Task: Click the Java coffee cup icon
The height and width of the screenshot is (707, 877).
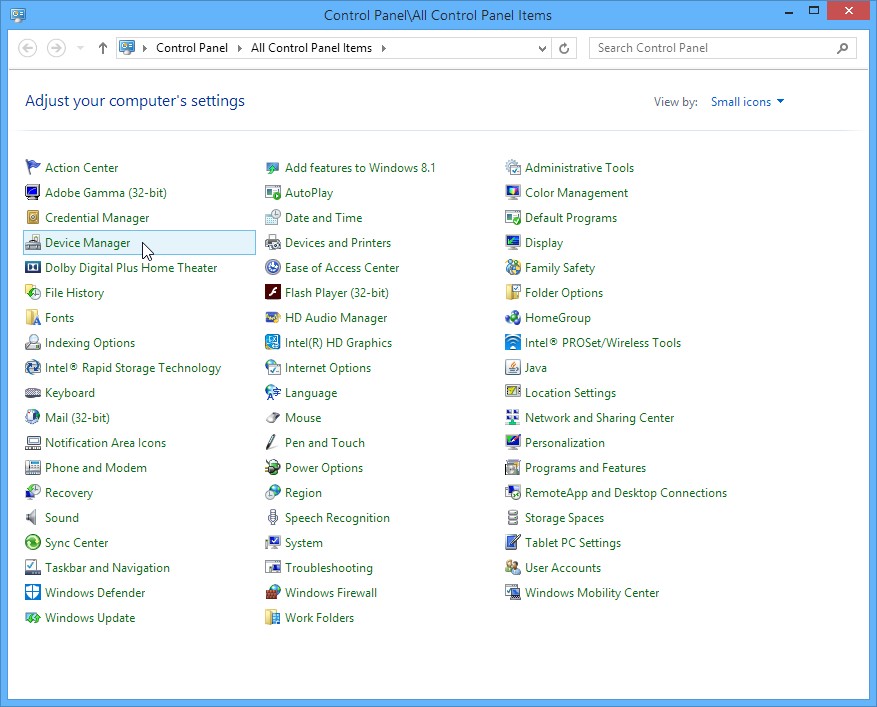Action: (513, 367)
